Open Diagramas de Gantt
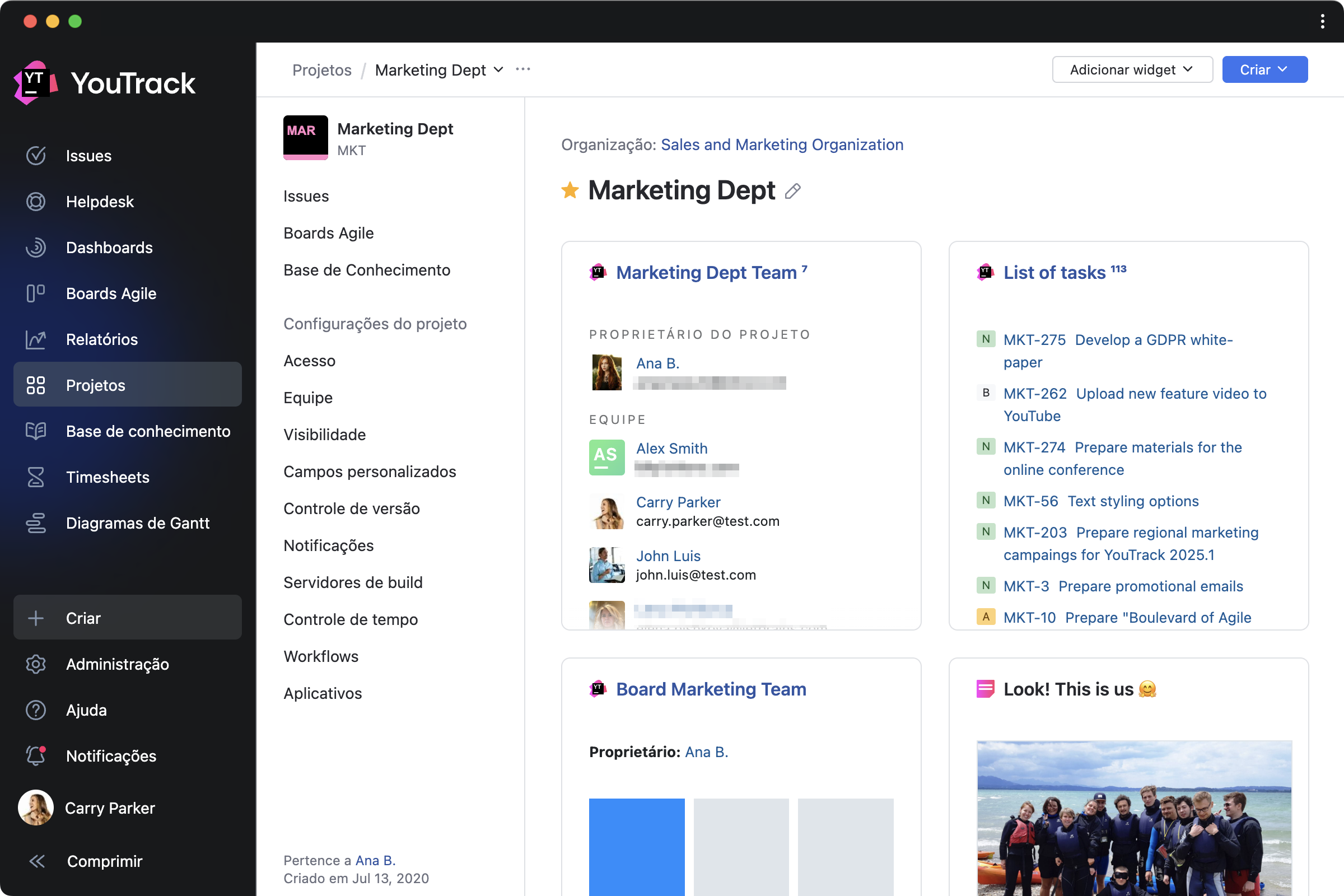 click(128, 523)
